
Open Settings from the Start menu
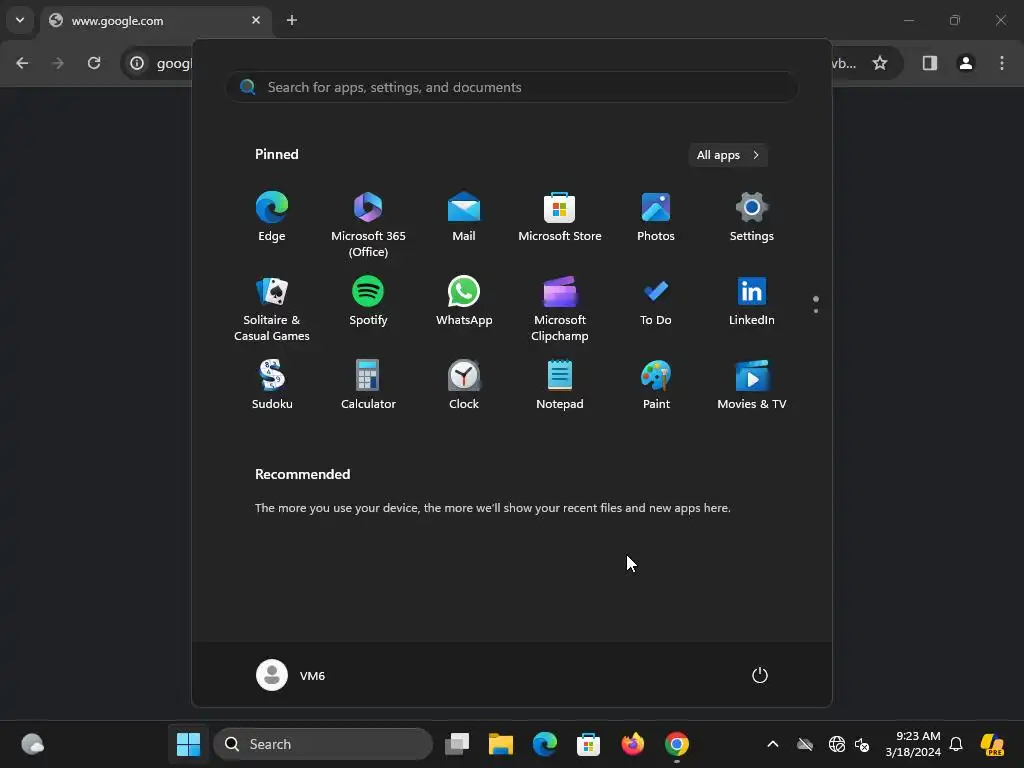coord(752,217)
